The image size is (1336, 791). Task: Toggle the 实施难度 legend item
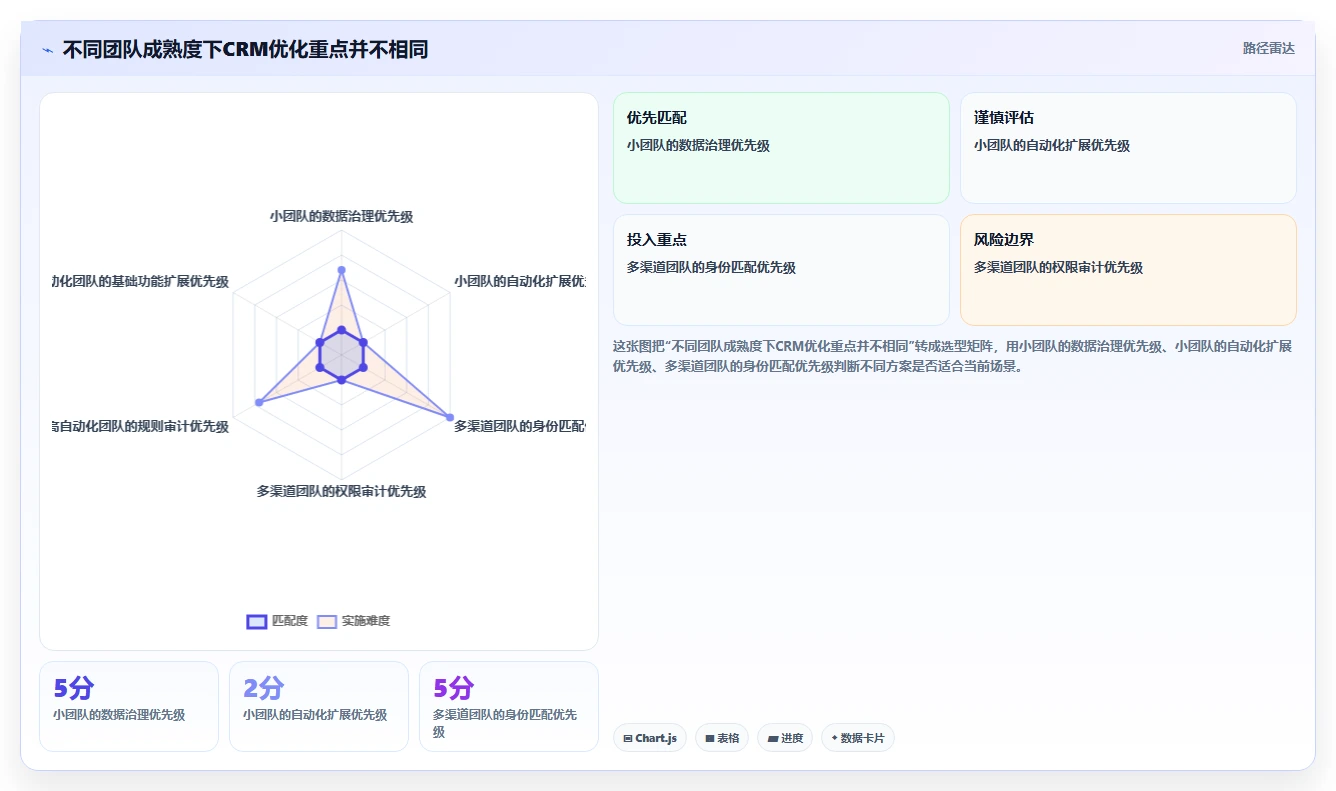pos(354,621)
